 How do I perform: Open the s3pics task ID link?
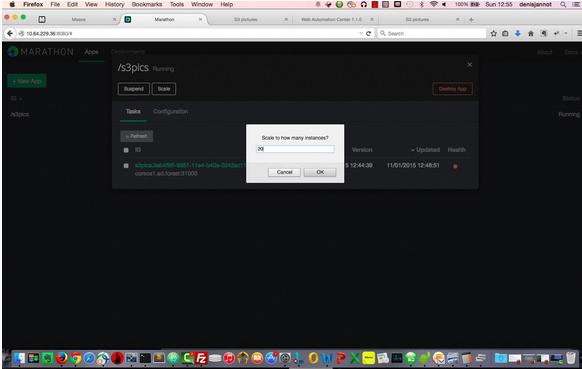tap(190, 165)
